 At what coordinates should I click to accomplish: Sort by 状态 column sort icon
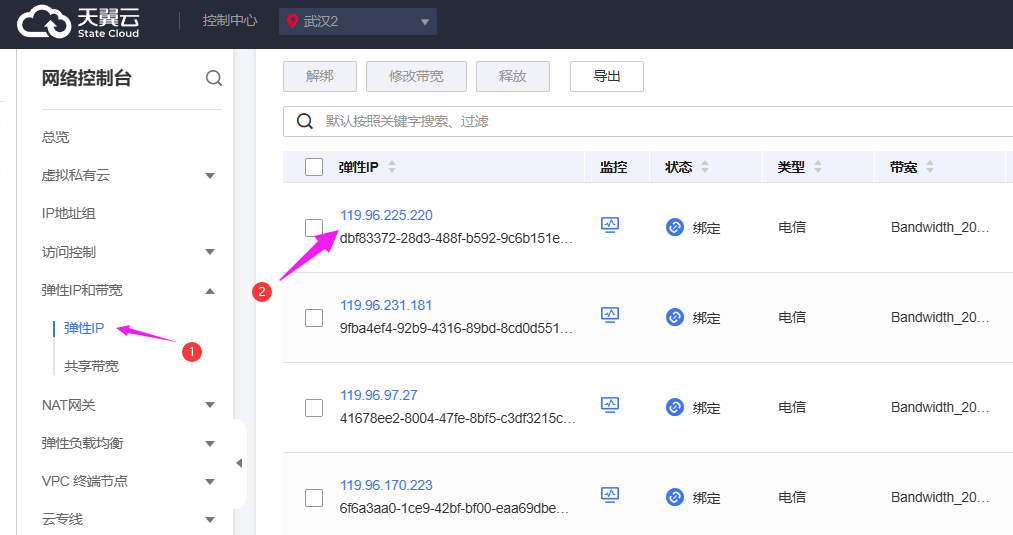tap(705, 167)
